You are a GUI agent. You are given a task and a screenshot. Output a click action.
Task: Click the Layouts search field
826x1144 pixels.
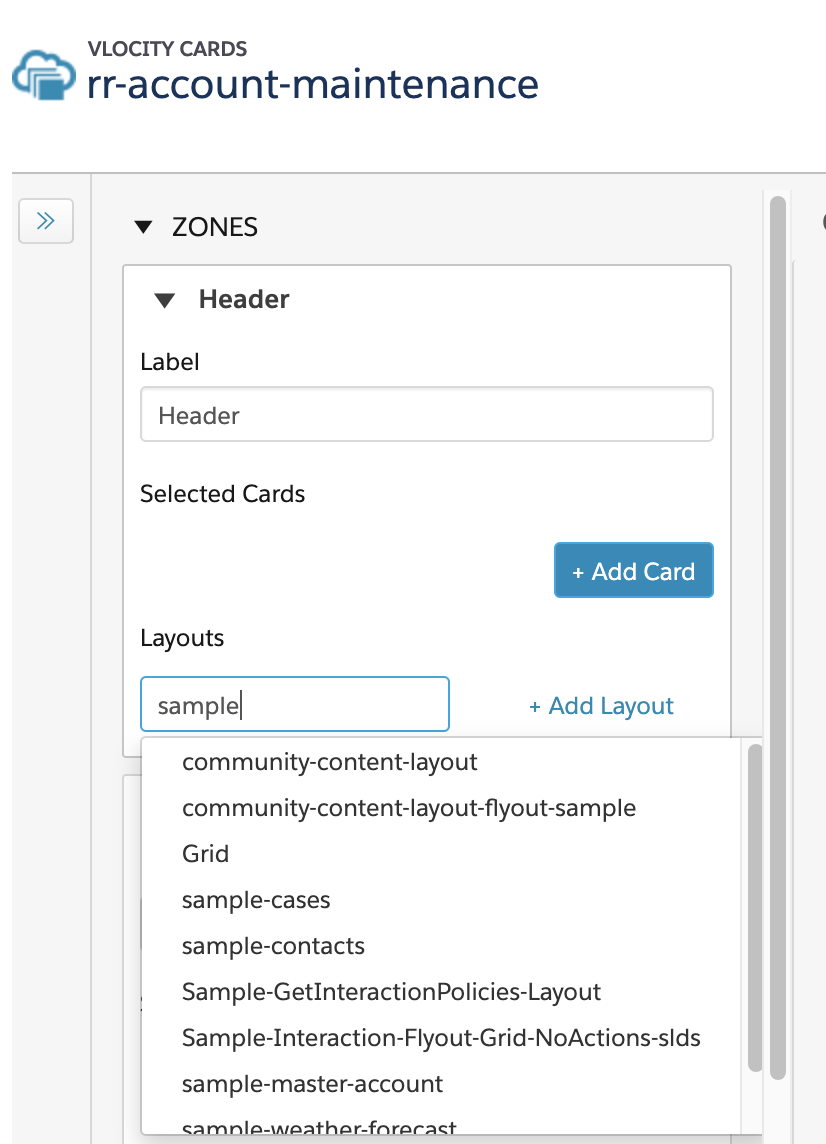coord(295,704)
